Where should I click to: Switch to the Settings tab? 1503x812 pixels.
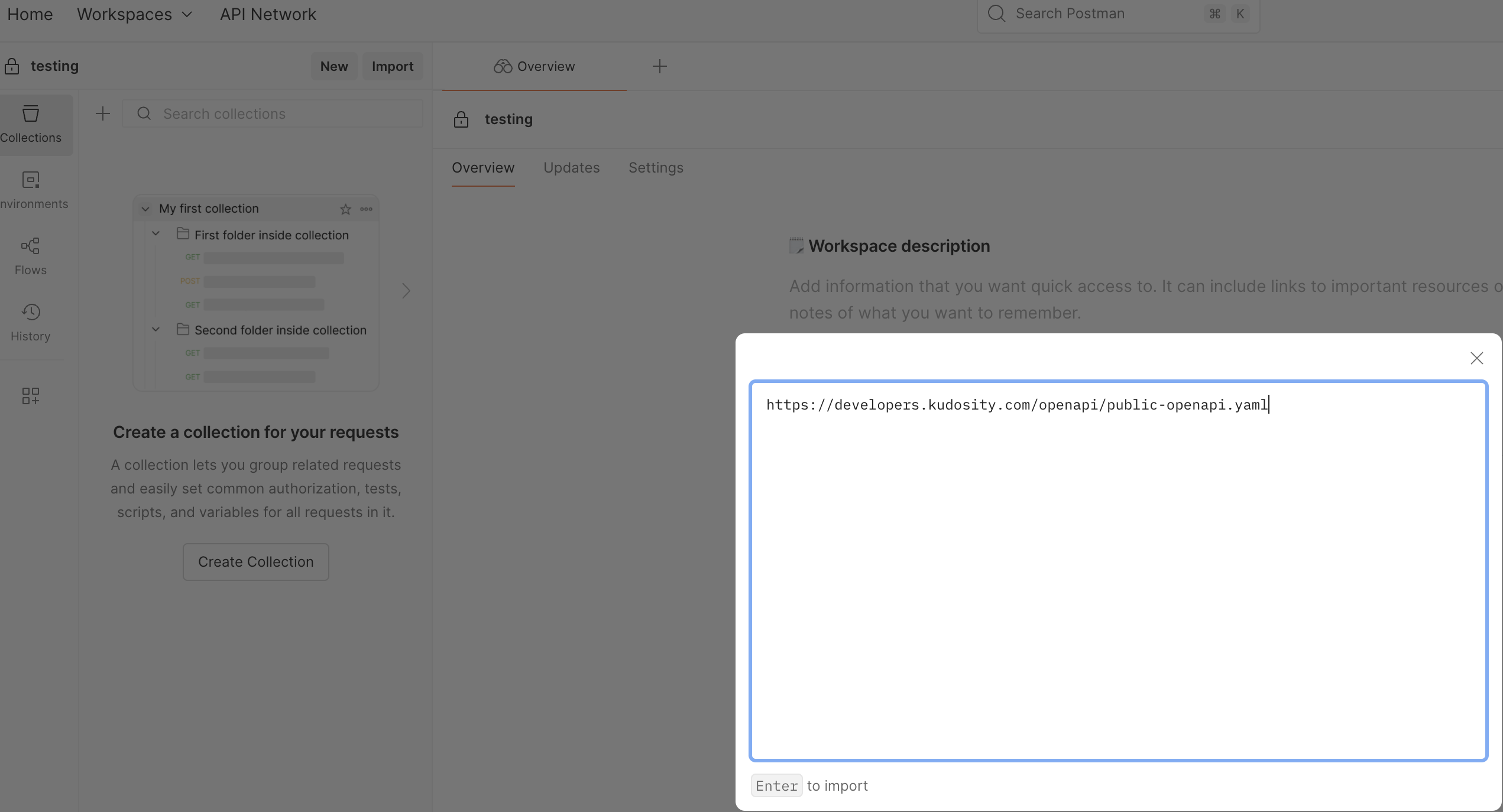656,168
